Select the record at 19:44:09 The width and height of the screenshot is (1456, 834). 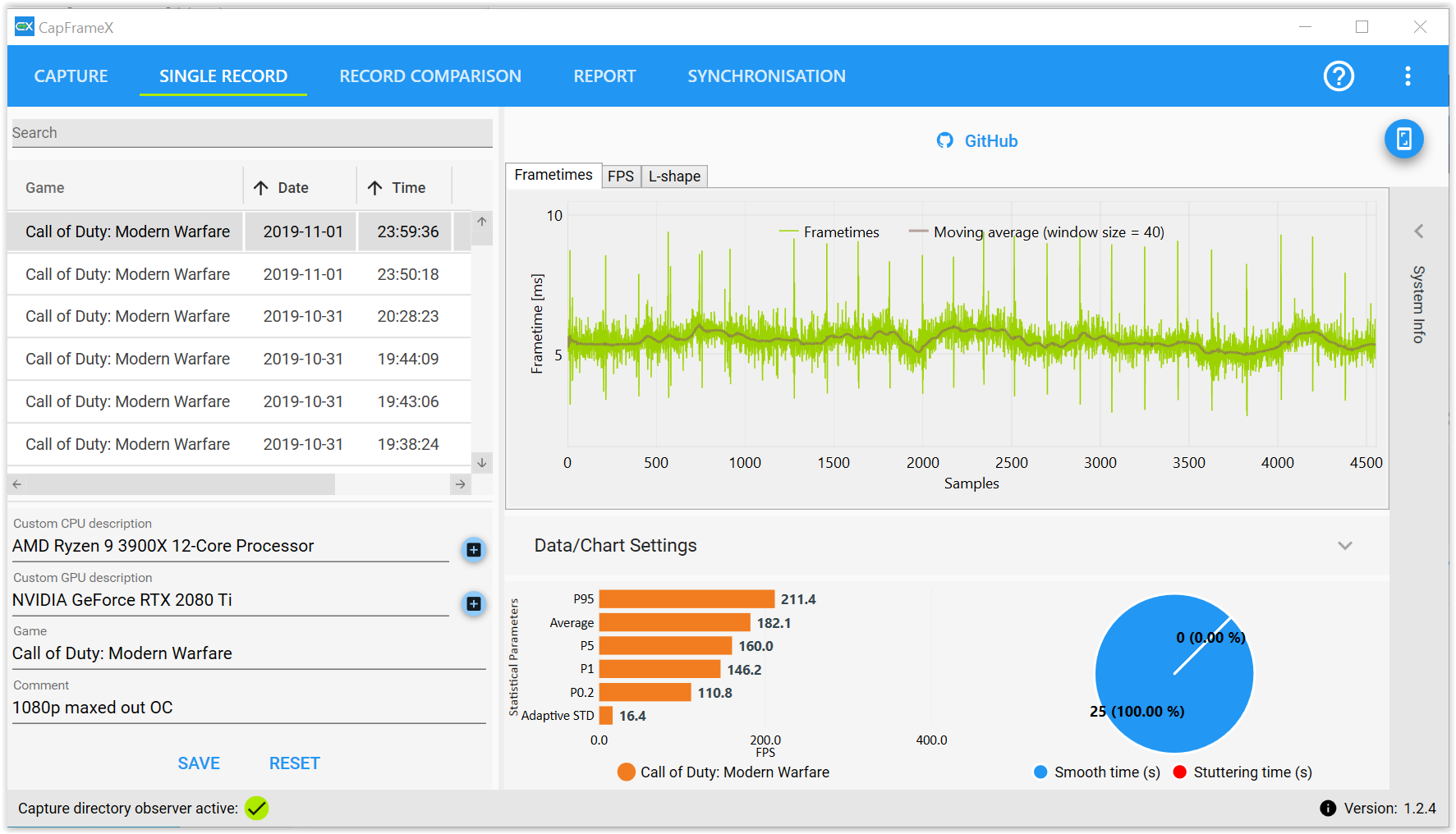(x=239, y=359)
